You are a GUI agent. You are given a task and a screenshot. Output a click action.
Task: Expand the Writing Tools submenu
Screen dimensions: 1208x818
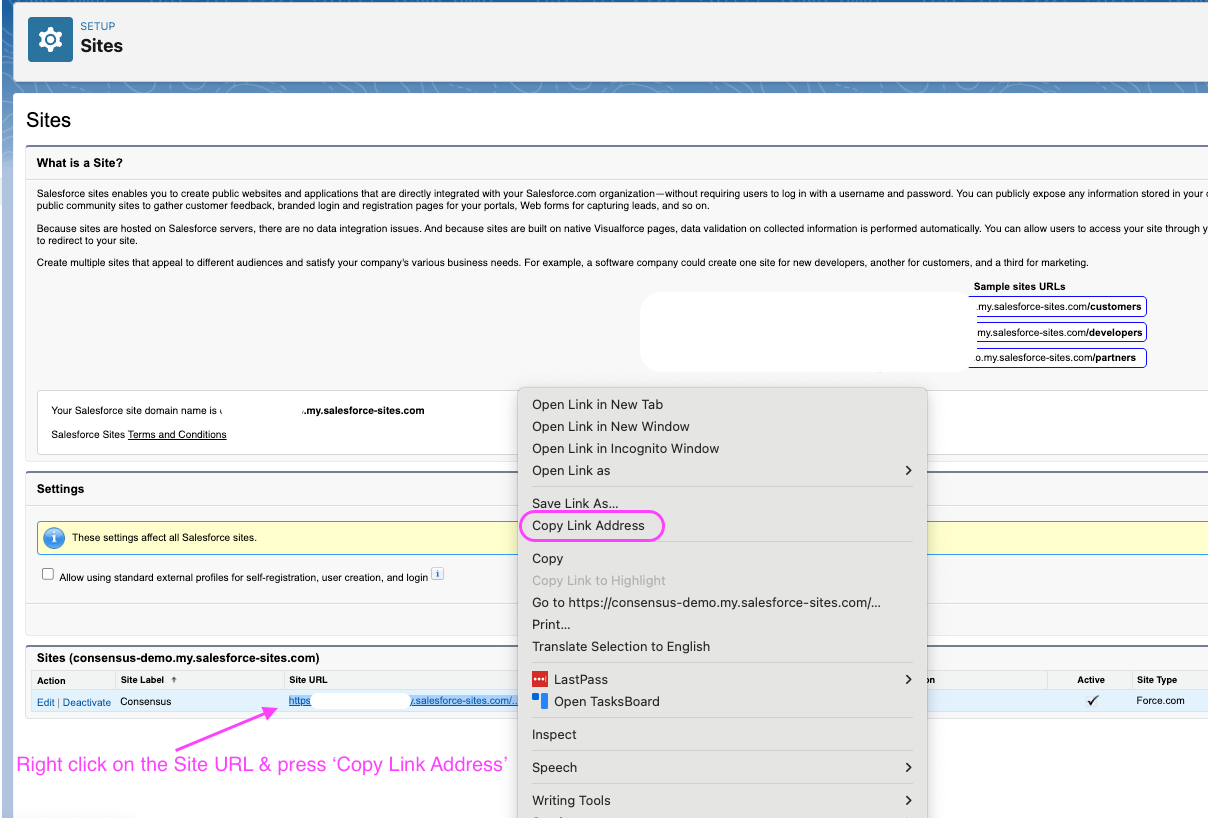[908, 800]
